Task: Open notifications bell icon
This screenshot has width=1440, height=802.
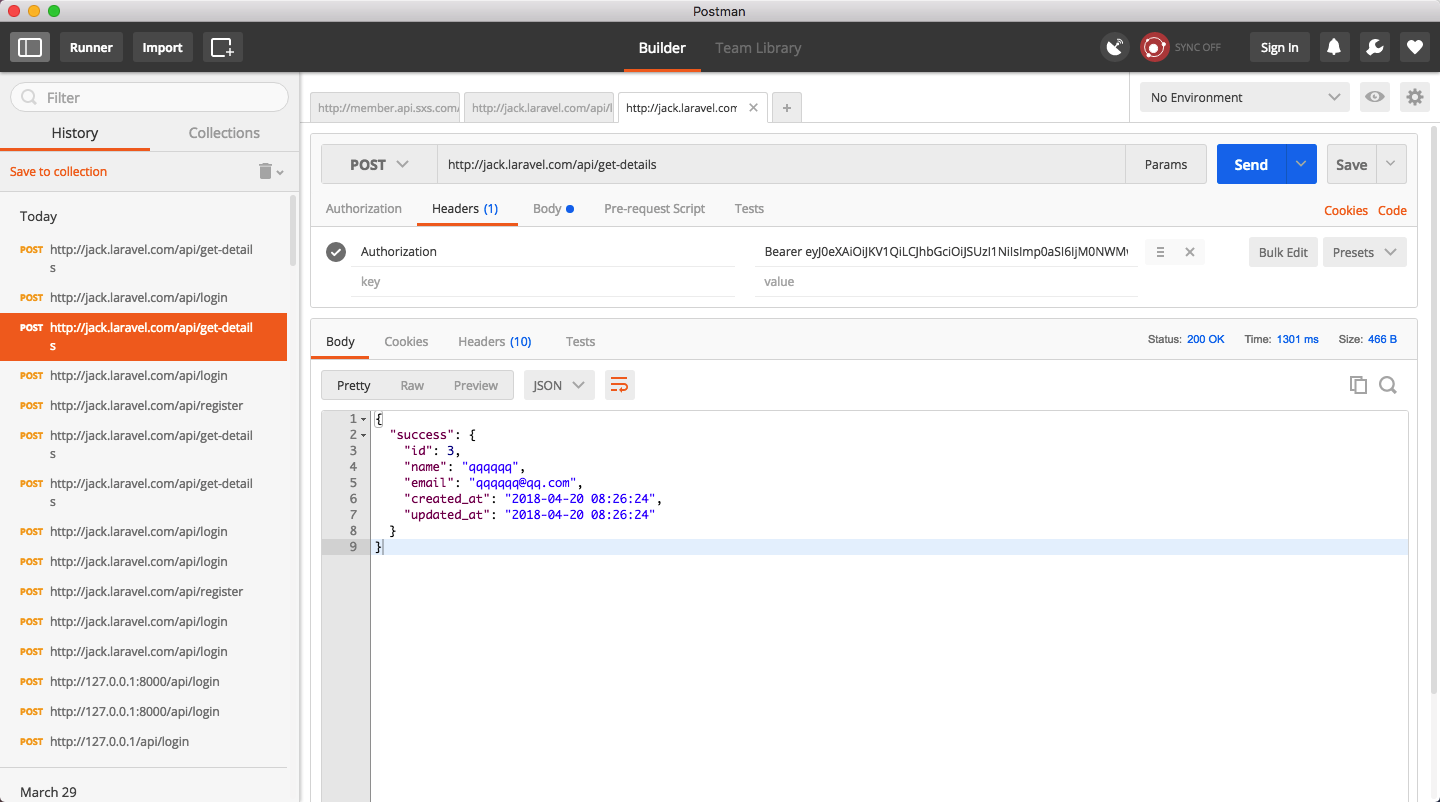Action: coord(1333,47)
